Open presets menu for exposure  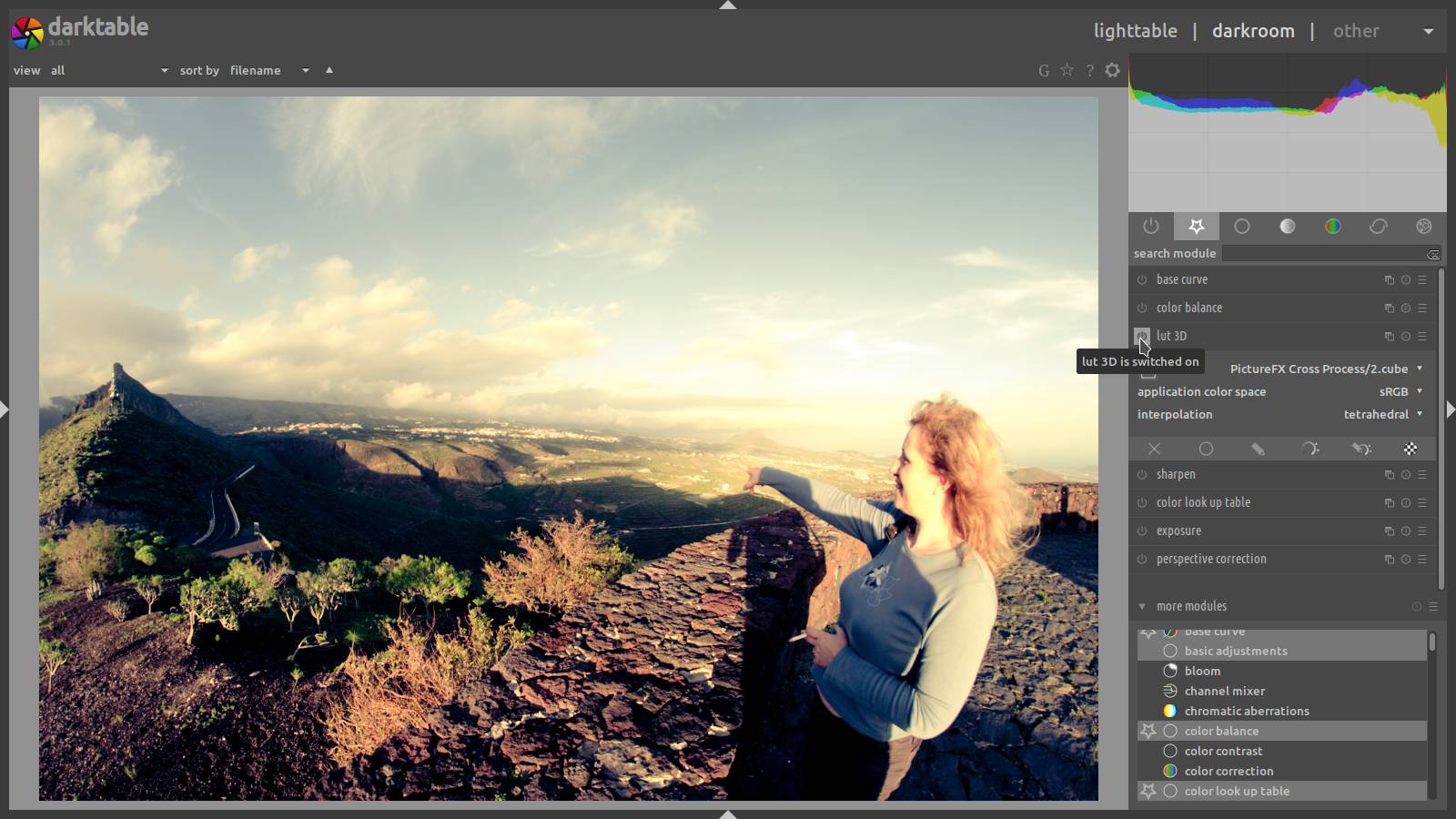click(1422, 531)
